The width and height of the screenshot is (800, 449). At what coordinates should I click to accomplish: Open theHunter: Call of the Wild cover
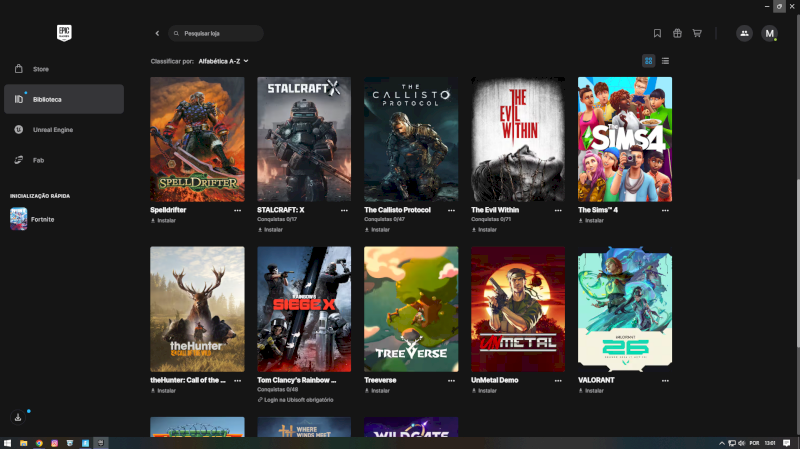coord(197,309)
